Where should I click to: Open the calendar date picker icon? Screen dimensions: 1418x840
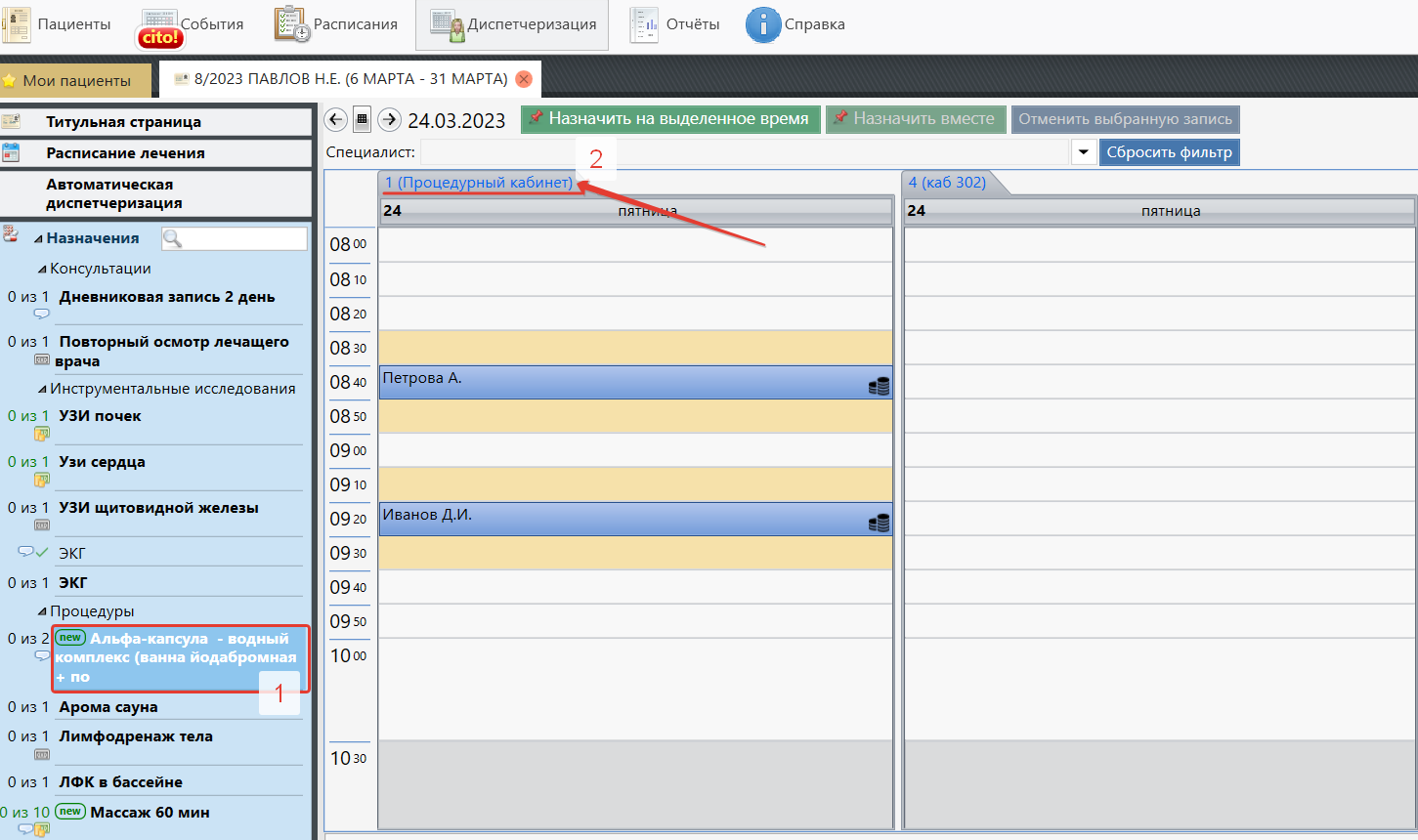click(363, 120)
